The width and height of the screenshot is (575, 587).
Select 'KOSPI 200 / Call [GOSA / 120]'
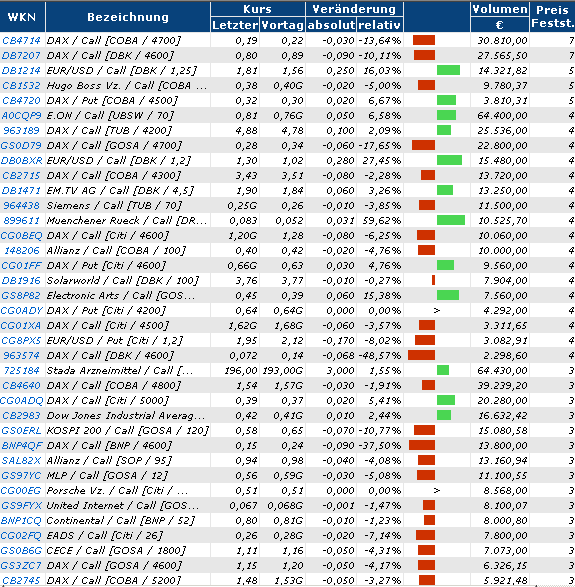(x=128, y=431)
